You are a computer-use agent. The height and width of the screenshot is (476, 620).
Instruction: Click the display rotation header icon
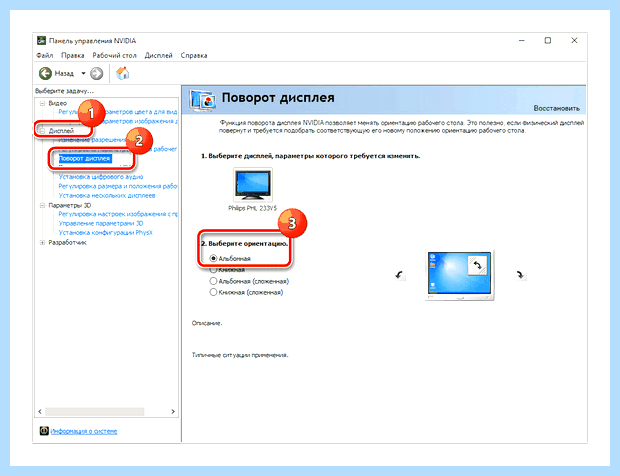point(202,100)
